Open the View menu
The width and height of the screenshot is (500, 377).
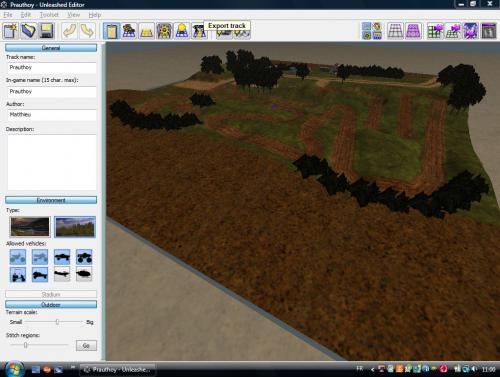click(x=73, y=15)
